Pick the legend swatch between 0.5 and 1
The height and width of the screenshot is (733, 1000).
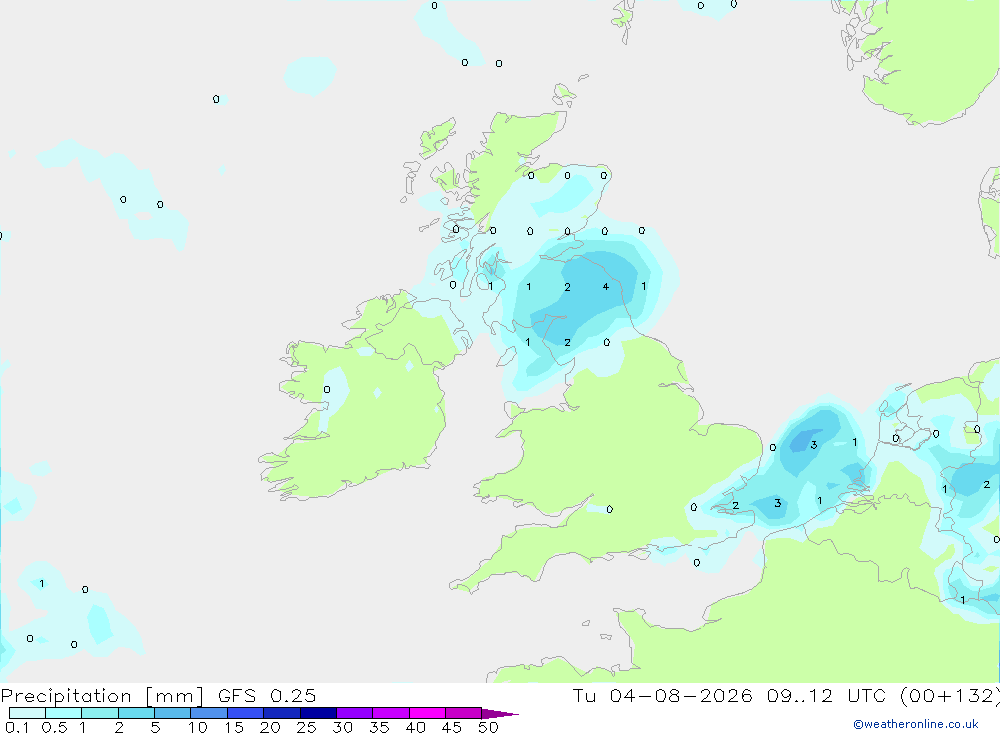(63, 713)
